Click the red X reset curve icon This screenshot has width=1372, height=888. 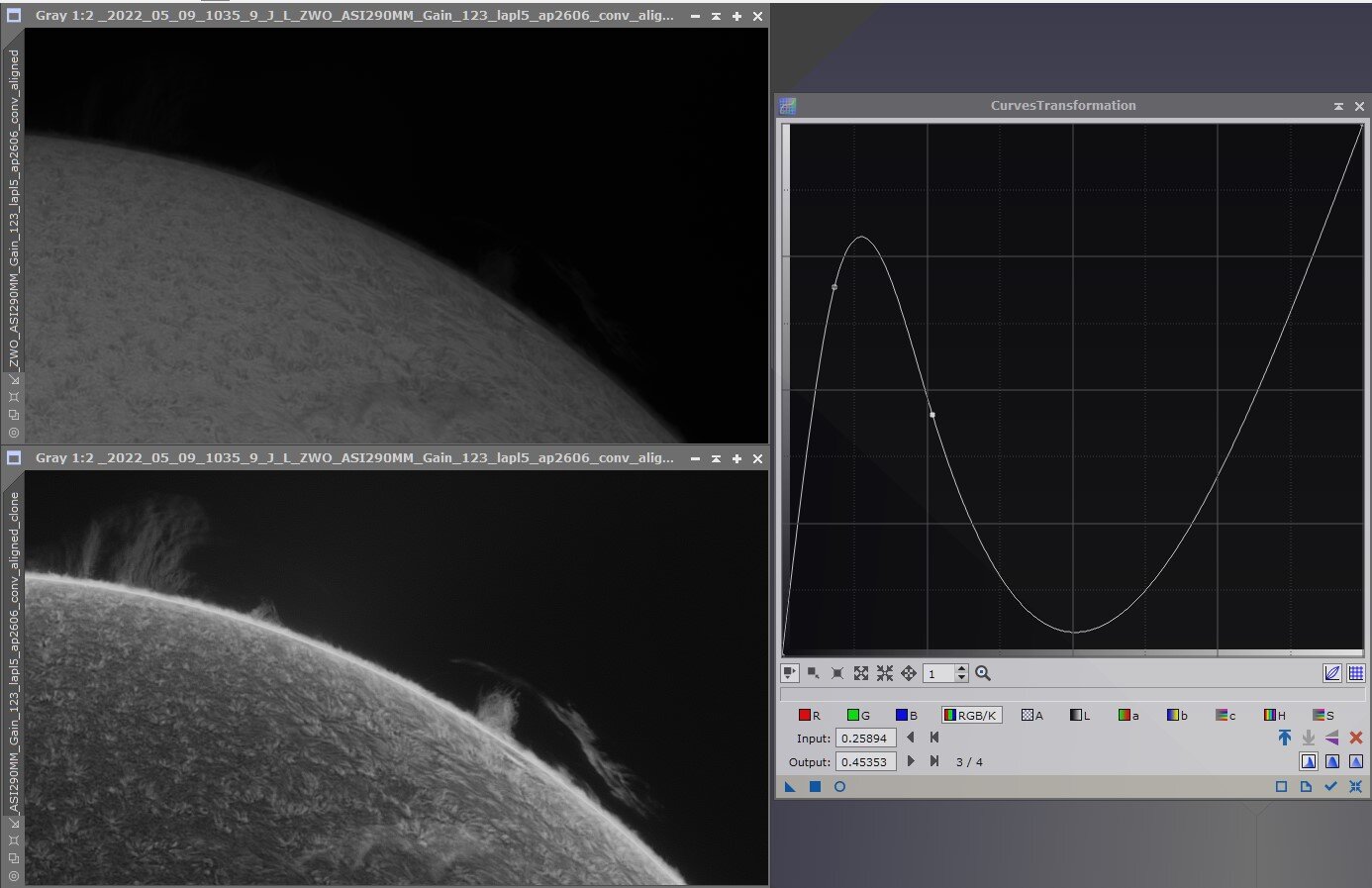point(1356,738)
